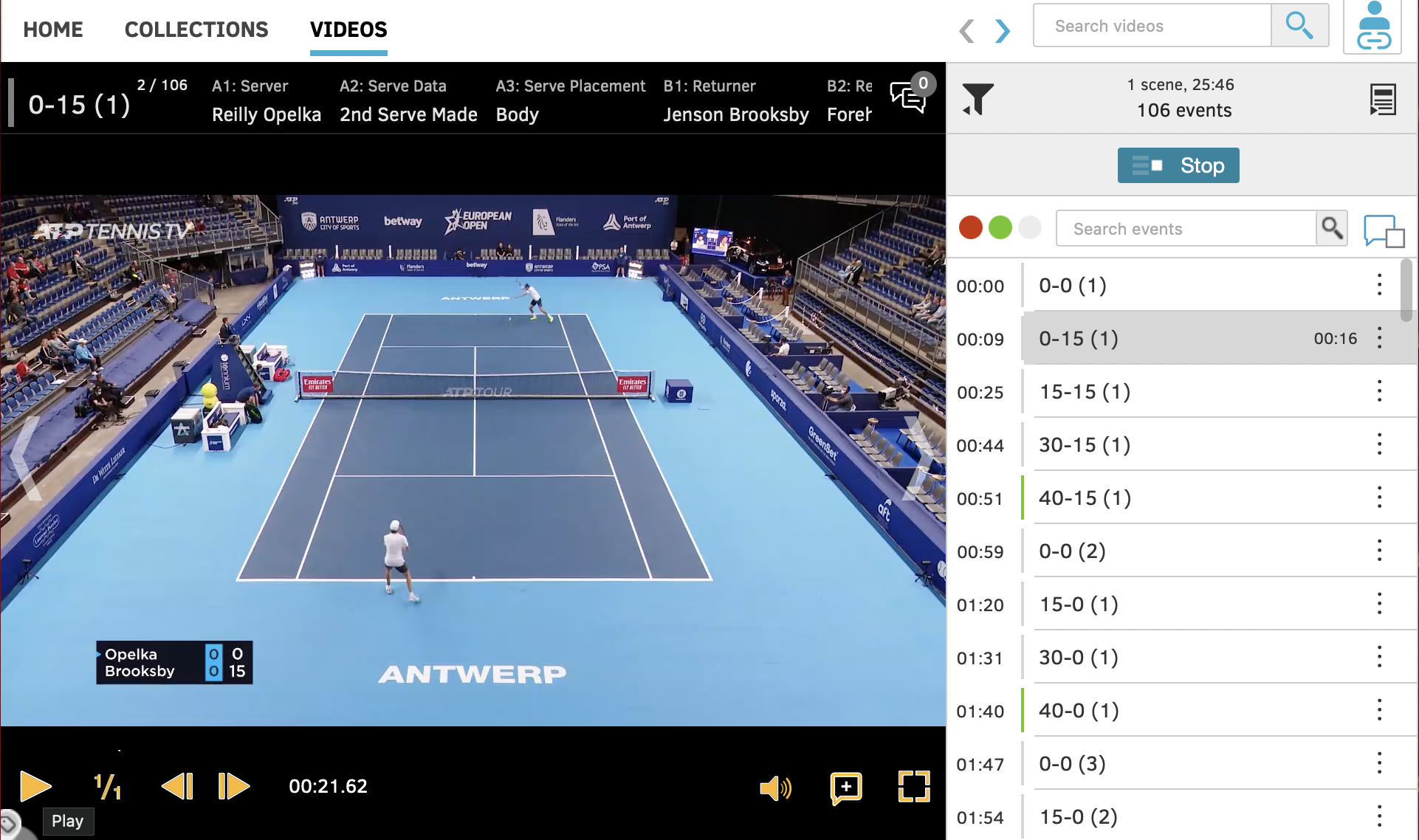
Task: Open the event list view icon
Action: (1382, 99)
